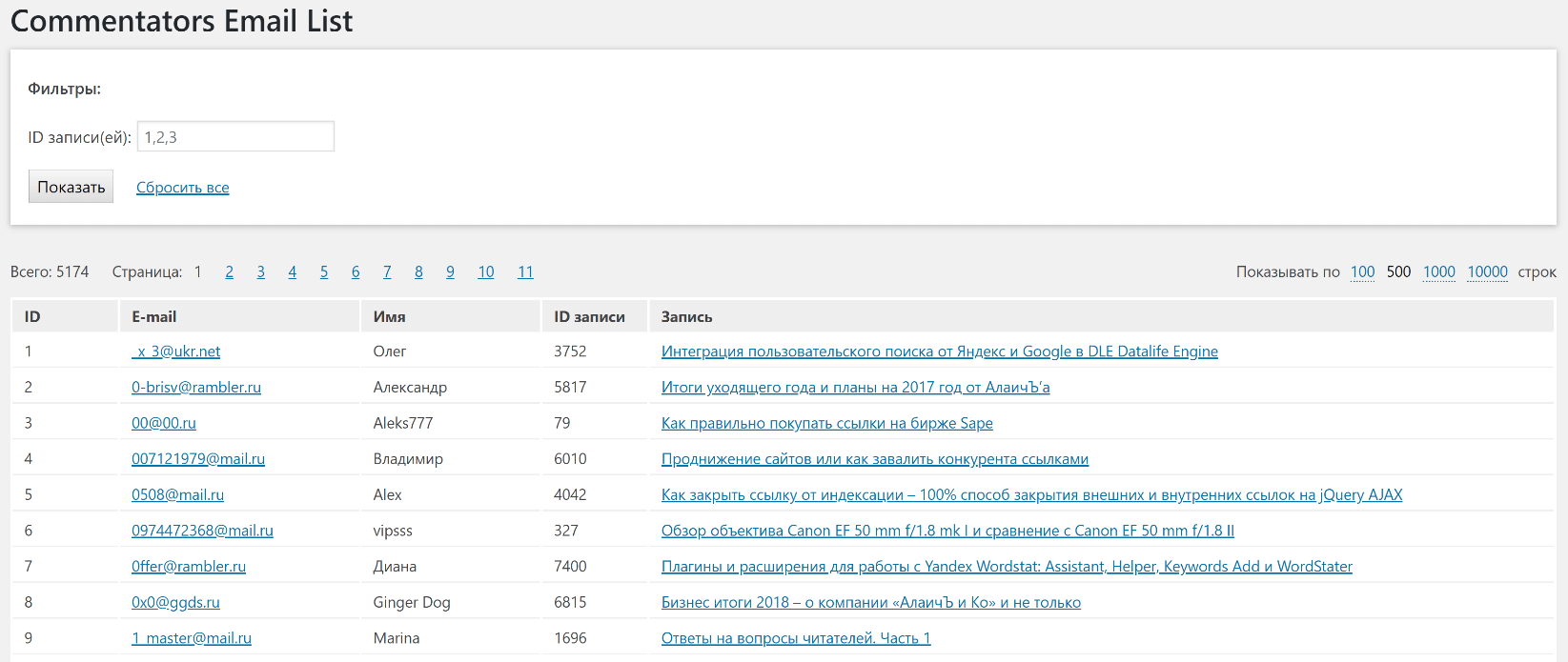Jump to page 11 of results

click(x=525, y=272)
